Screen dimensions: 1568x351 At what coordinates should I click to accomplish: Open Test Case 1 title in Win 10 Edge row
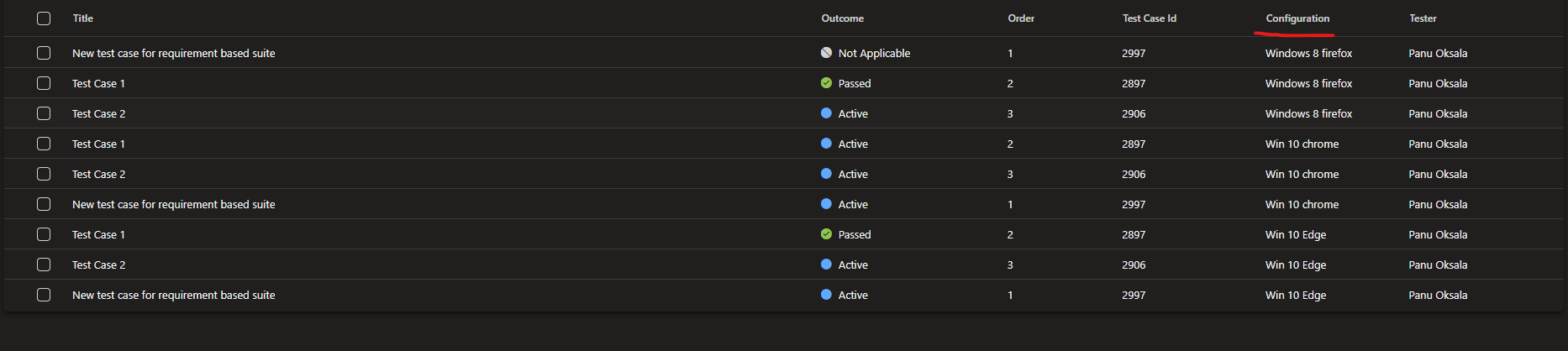[98, 234]
